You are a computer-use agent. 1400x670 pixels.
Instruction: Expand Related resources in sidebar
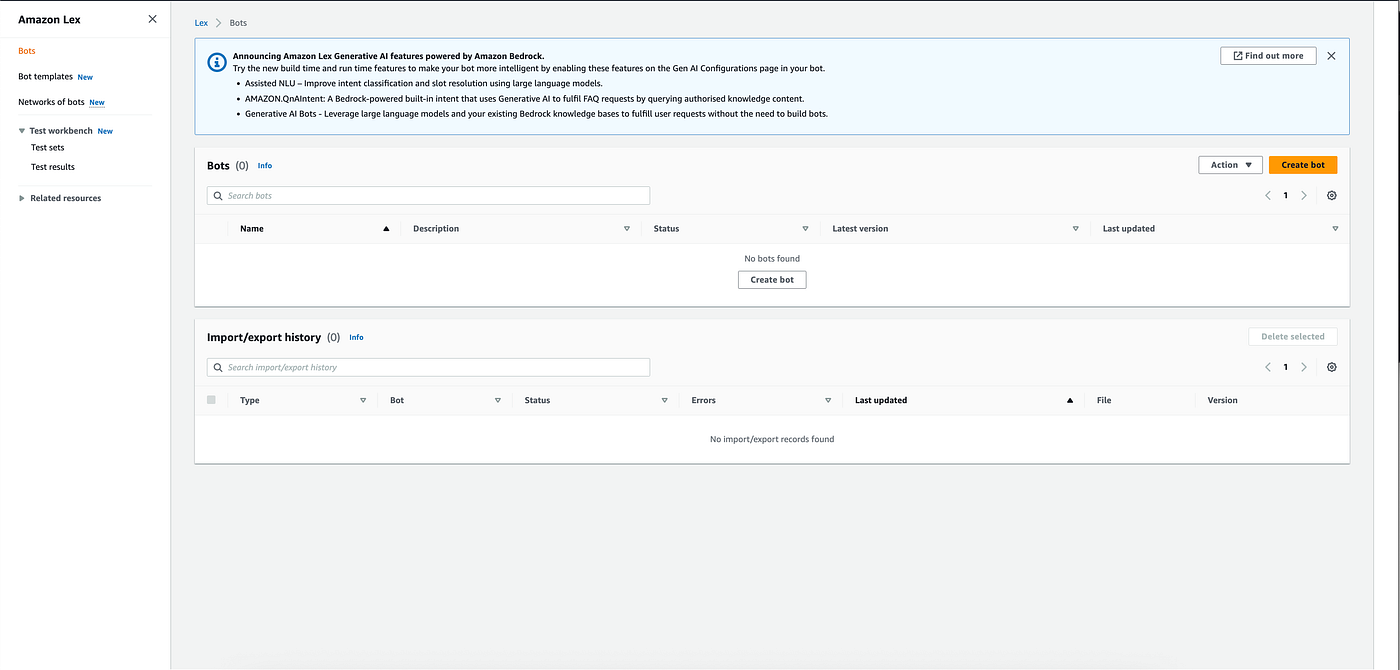(x=22, y=198)
